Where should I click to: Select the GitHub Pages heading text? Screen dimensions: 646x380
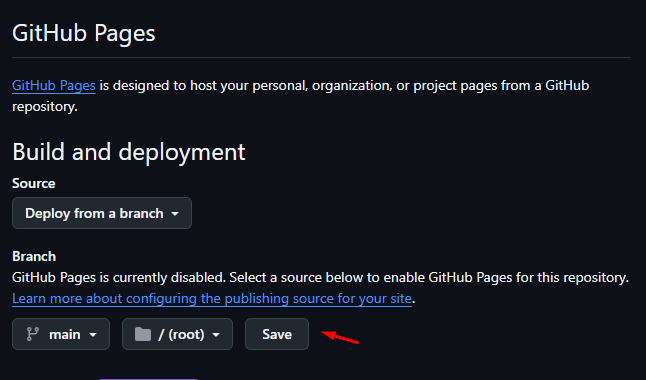coord(84,33)
